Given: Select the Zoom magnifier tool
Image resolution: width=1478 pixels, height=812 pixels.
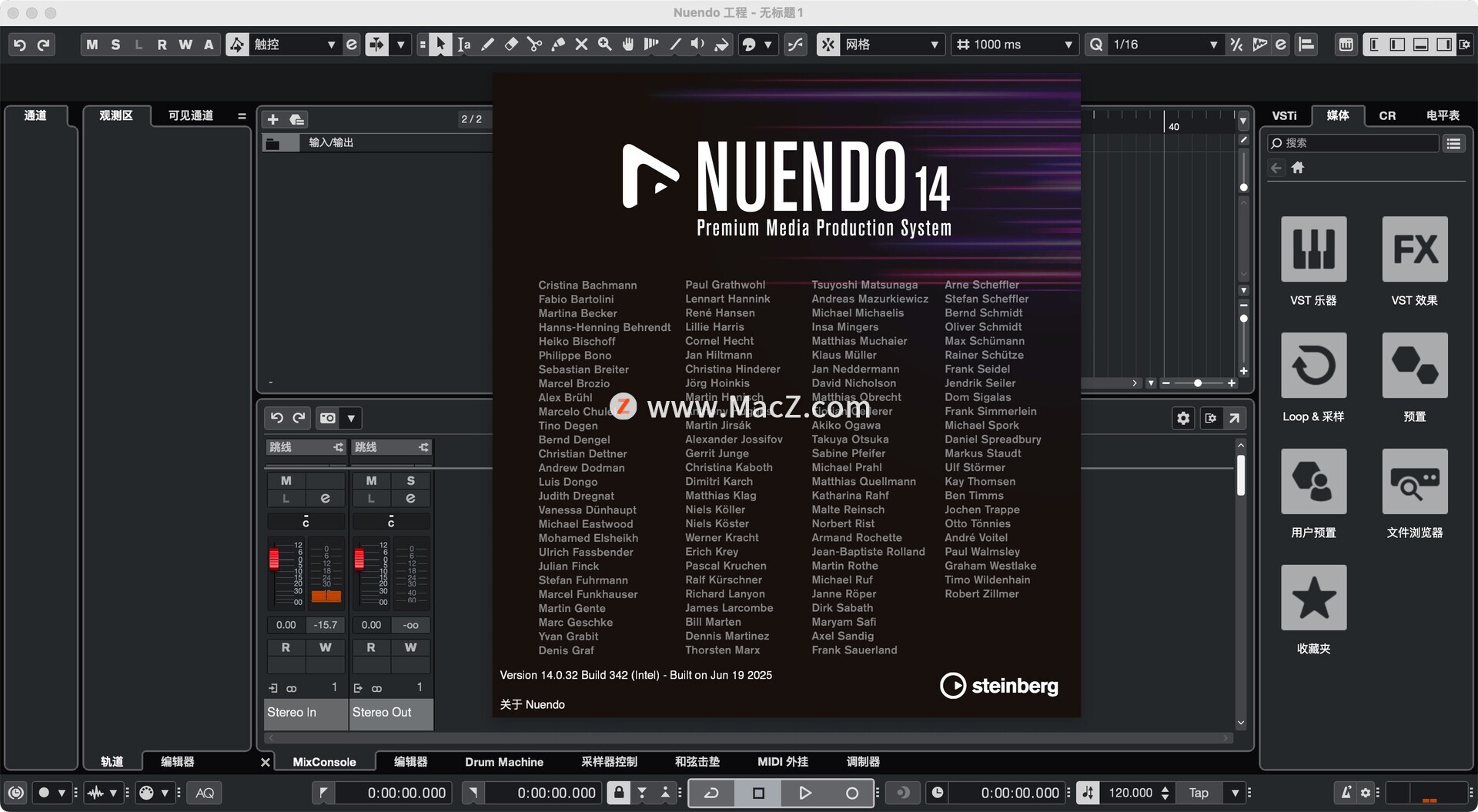Looking at the screenshot, I should pos(605,45).
